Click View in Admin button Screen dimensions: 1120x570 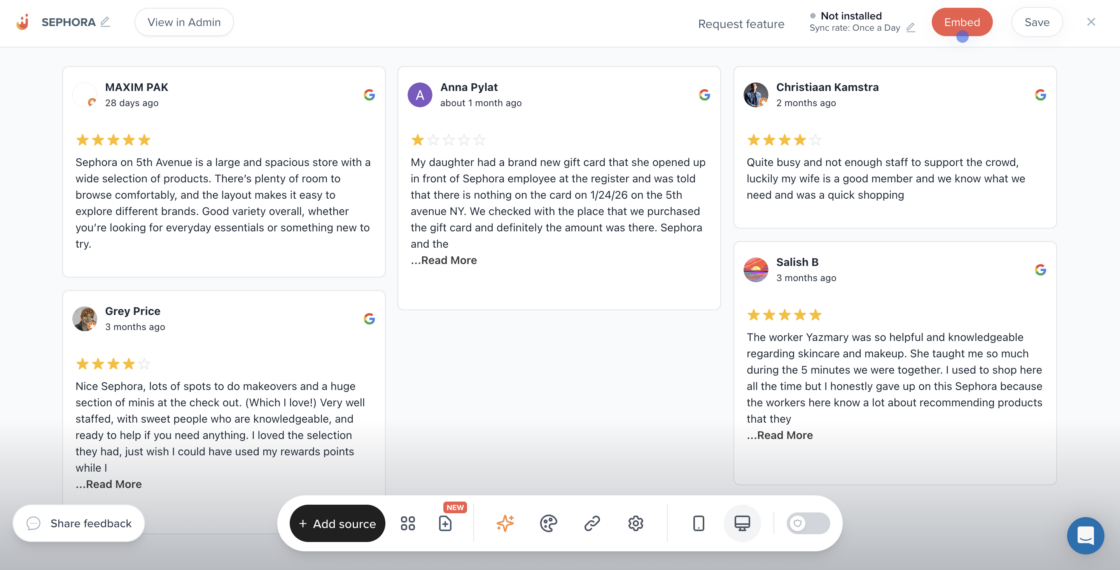coord(184,22)
